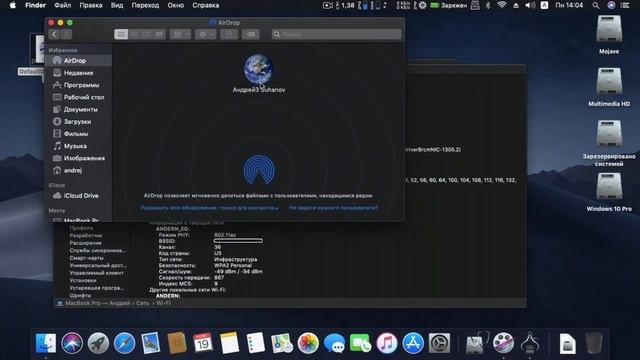Click the Wi-Fi menu bar icon
The height and width of the screenshot is (360, 640).
(x=502, y=5)
